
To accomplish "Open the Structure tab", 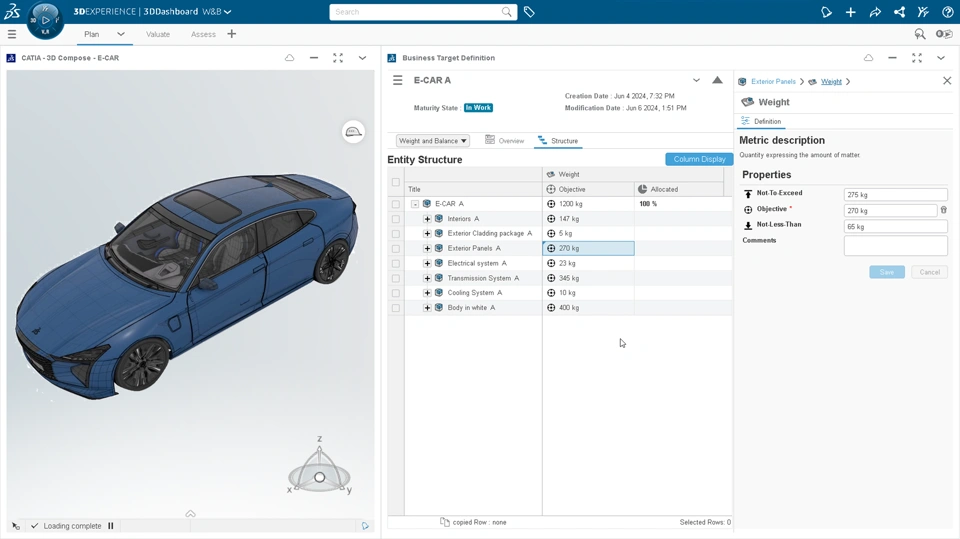I will (558, 141).
